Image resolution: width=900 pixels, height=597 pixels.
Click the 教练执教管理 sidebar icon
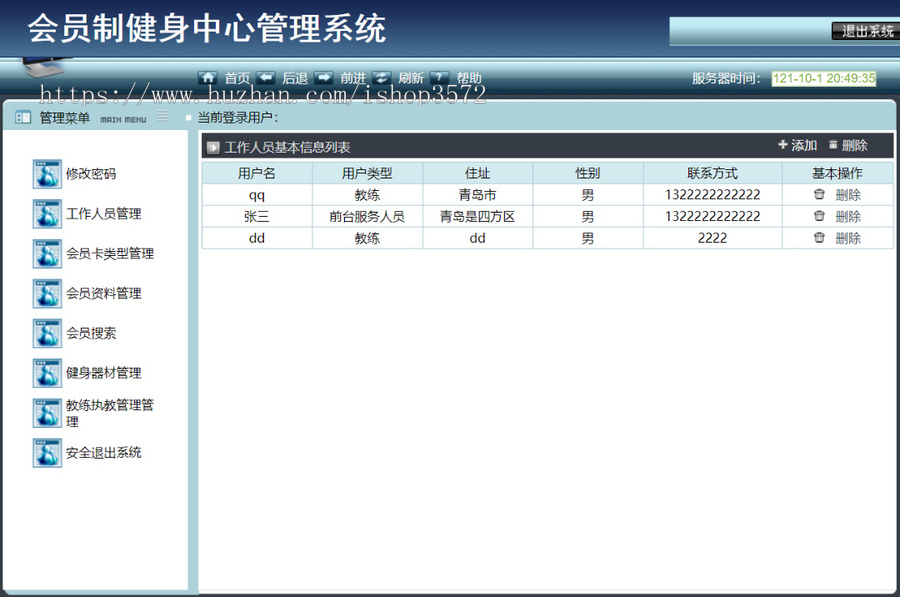pyautogui.click(x=47, y=413)
